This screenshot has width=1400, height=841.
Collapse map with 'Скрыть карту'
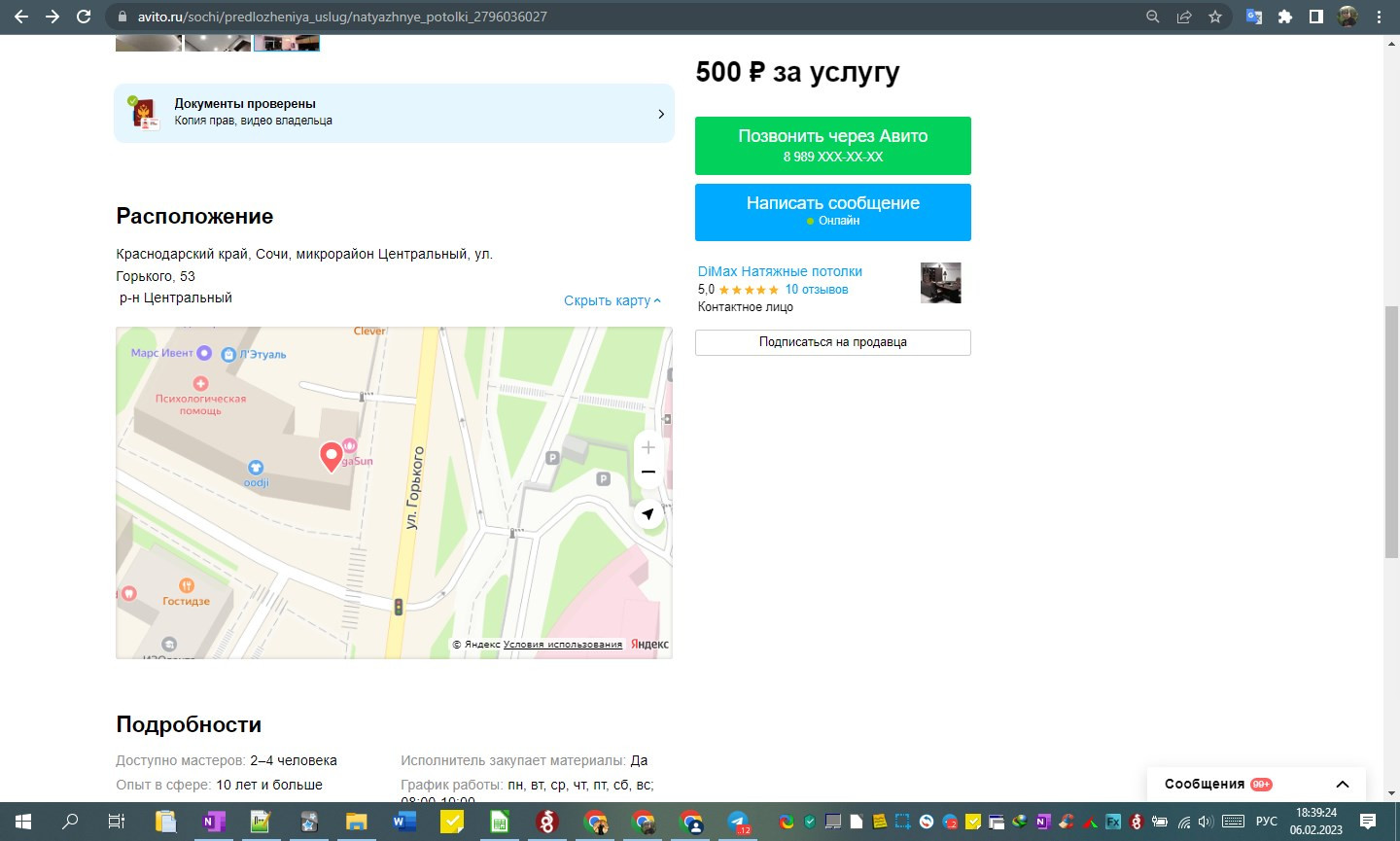612,300
